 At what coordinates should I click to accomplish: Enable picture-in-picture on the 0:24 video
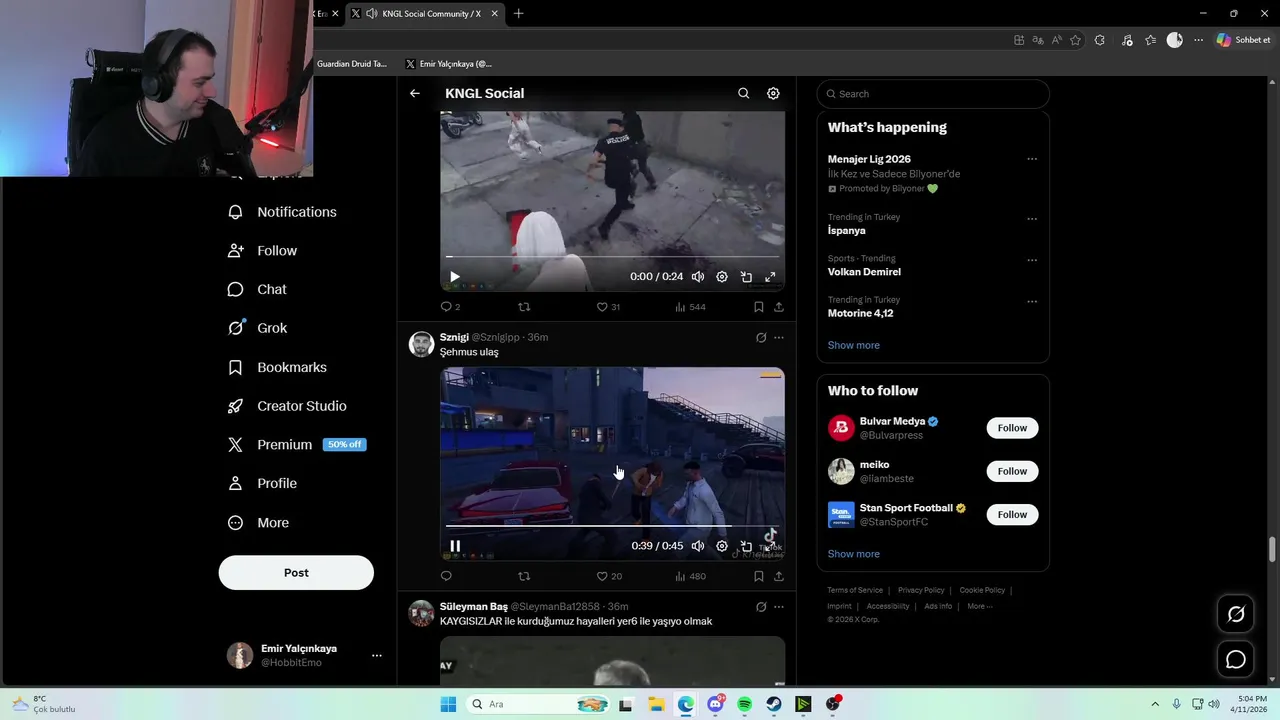746,277
